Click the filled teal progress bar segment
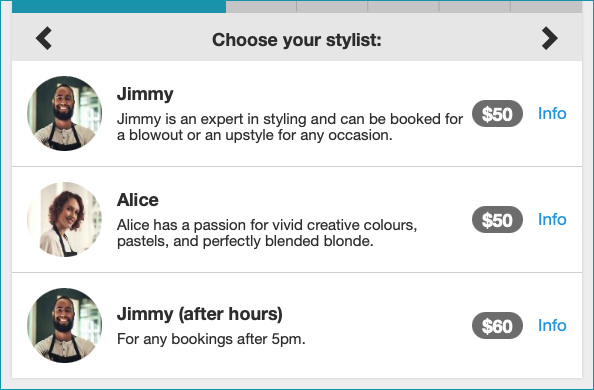This screenshot has height=390, width=594. (x=119, y=7)
